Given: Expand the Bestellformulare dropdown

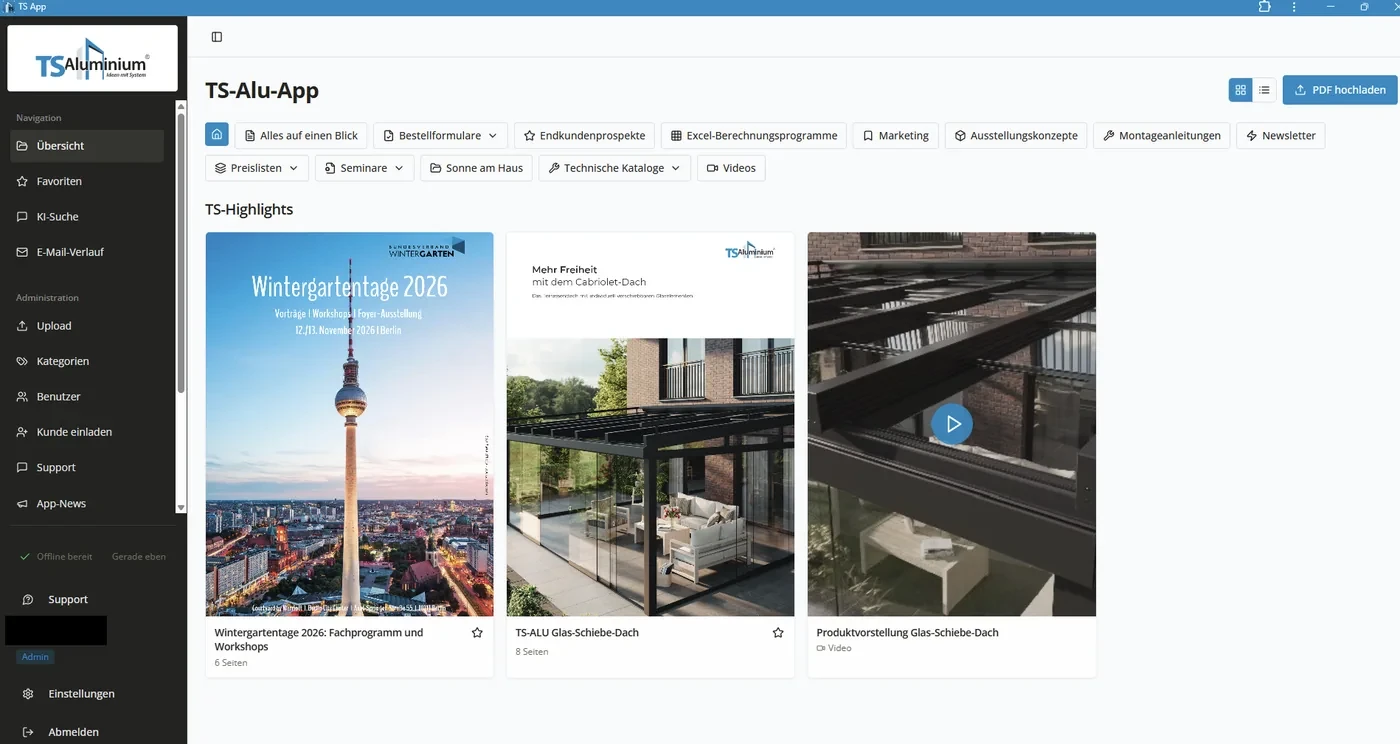Looking at the screenshot, I should click(x=440, y=135).
